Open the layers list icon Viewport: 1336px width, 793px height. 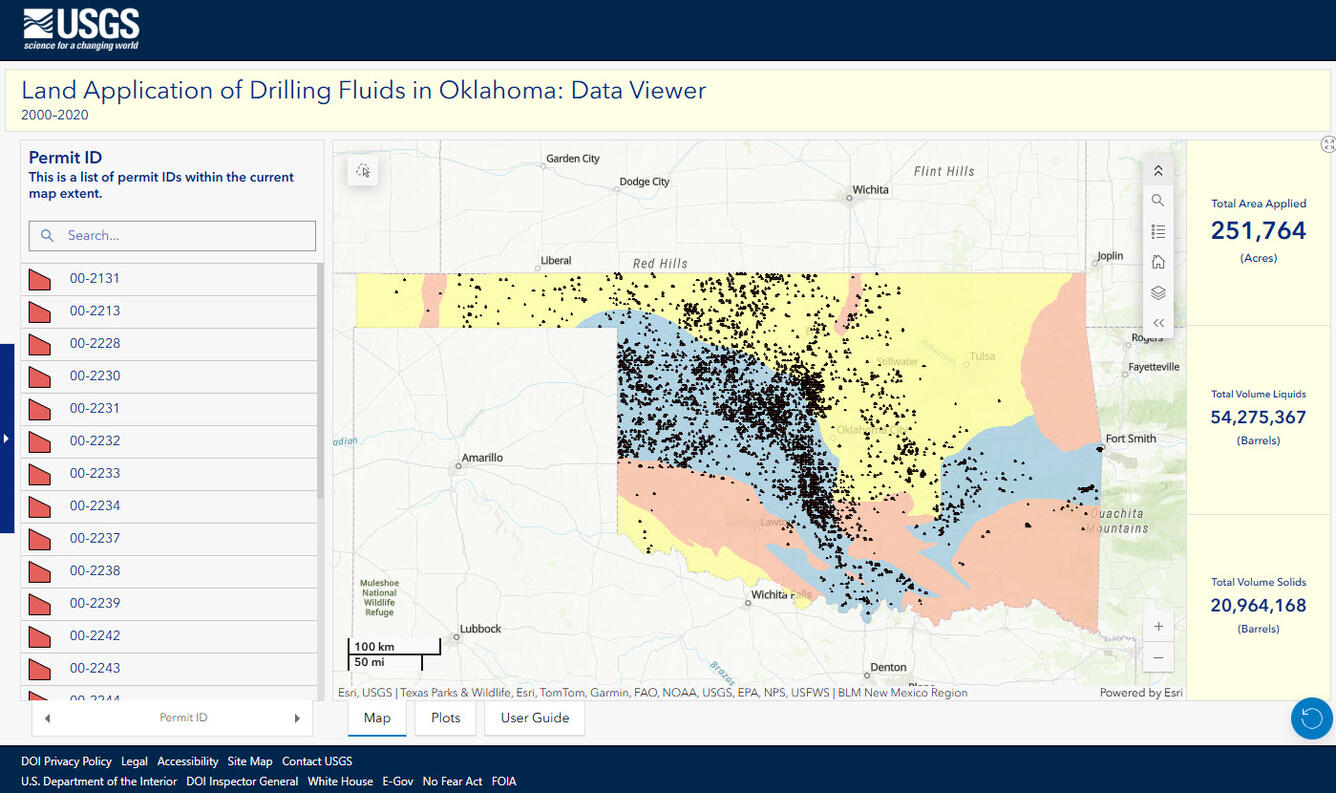1157,293
